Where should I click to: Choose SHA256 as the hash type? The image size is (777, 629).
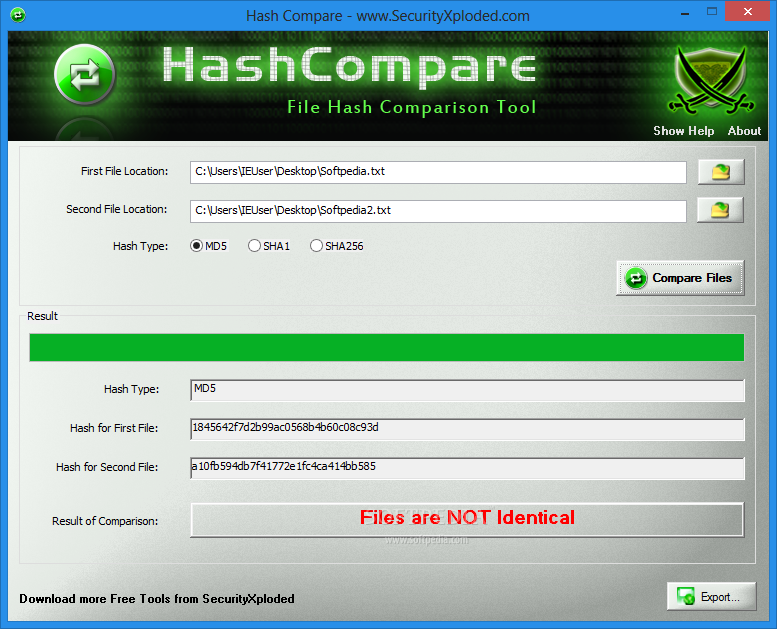[336, 246]
